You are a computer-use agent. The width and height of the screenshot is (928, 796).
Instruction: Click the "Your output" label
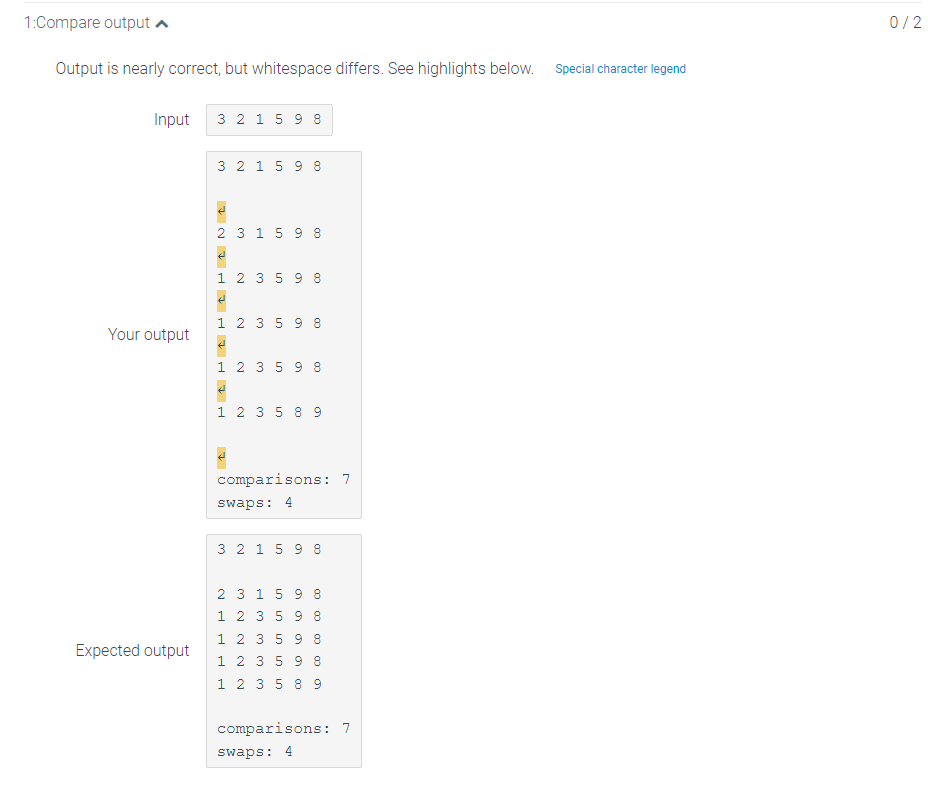coord(148,334)
